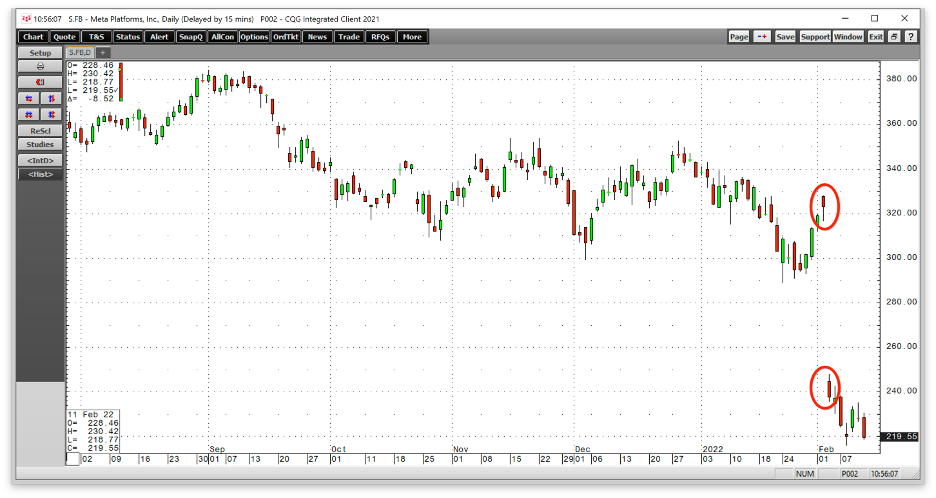Open the Quote window button
936x498 pixels.
[x=64, y=37]
